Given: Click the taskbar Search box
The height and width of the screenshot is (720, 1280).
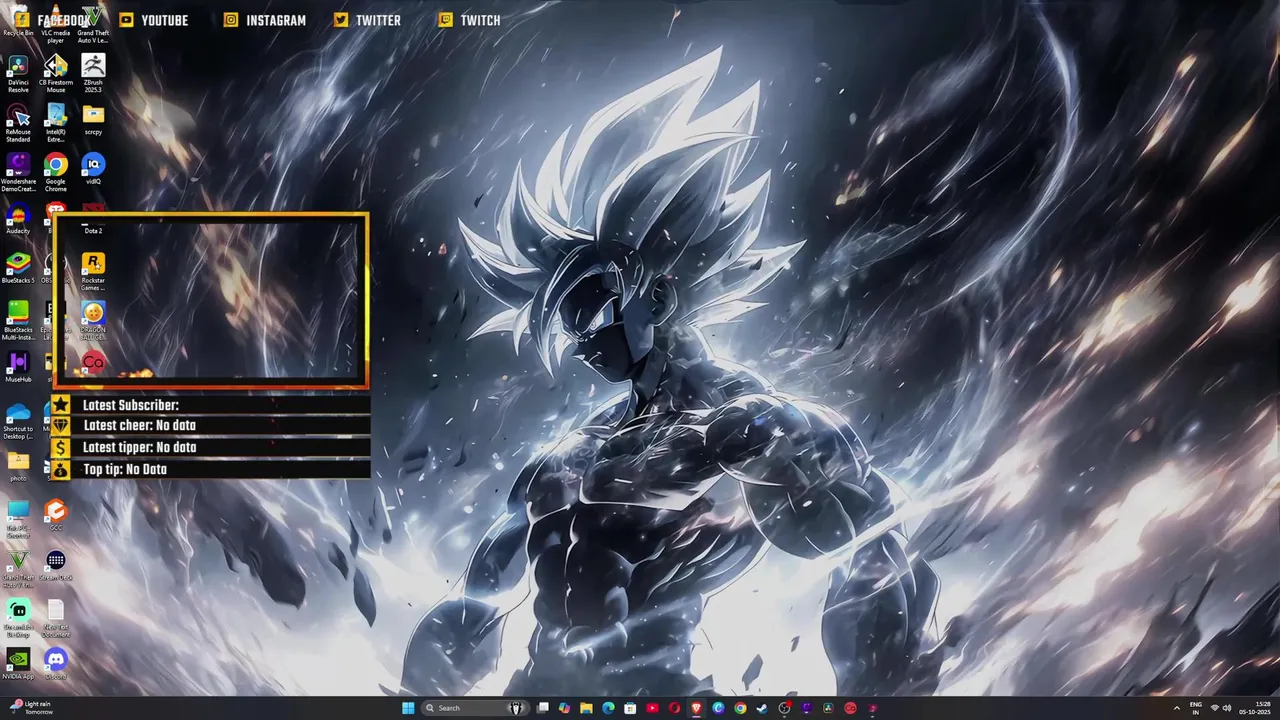Looking at the screenshot, I should click(473, 708).
